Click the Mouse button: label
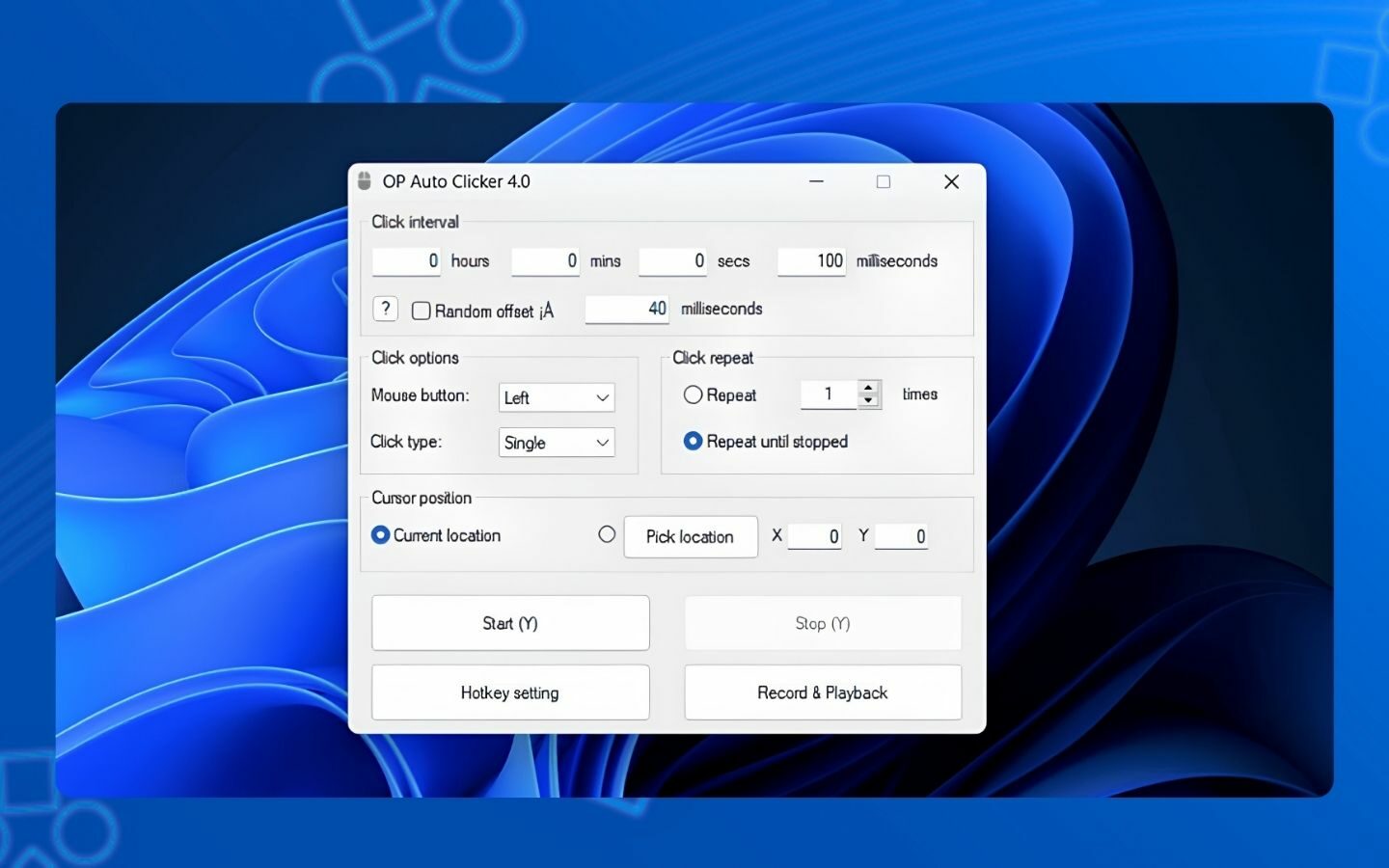The height and width of the screenshot is (868, 1389). pyautogui.click(x=420, y=395)
